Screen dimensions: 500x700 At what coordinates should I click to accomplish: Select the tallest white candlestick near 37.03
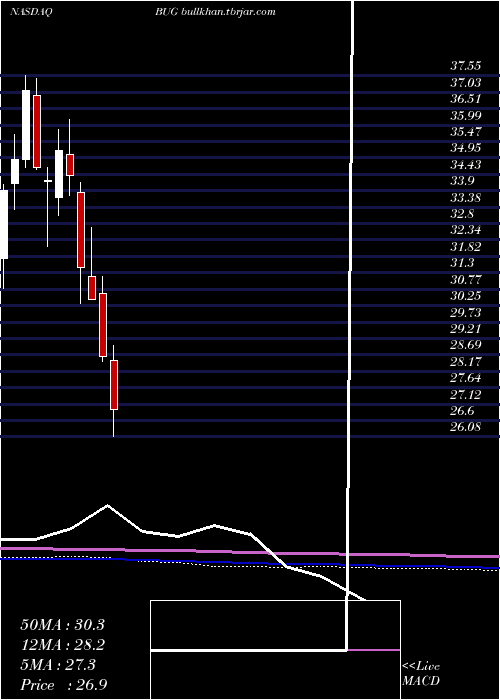[26, 125]
